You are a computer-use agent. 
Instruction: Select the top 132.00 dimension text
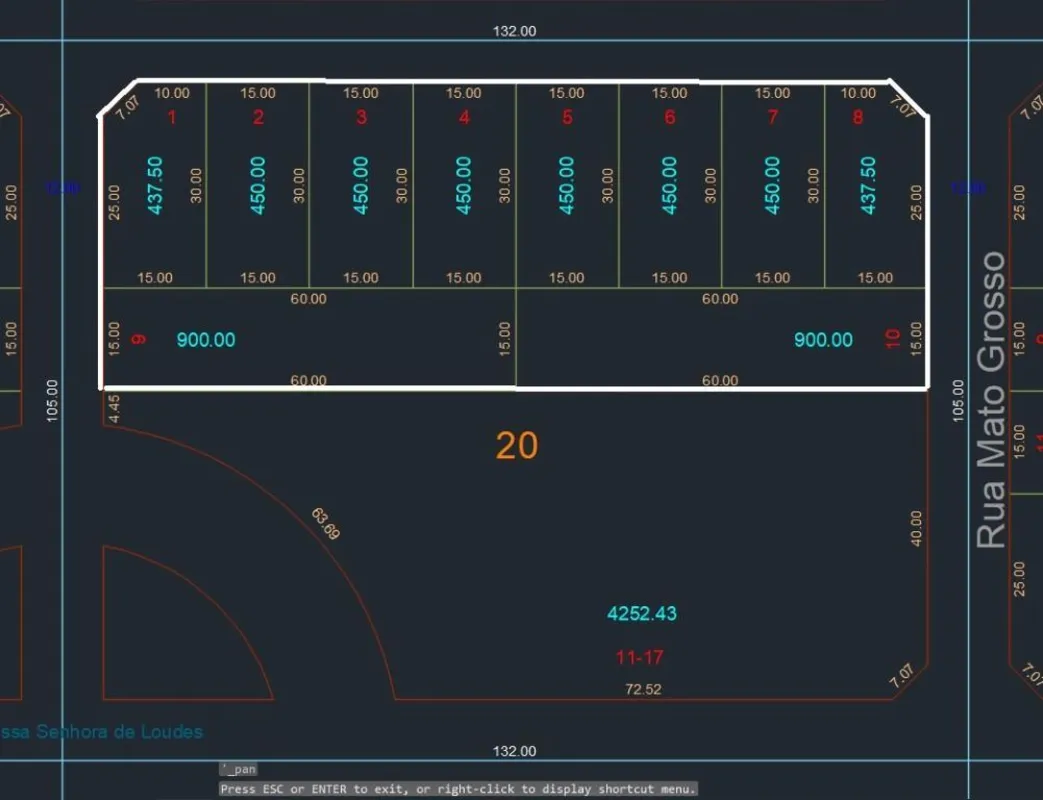coord(514,31)
